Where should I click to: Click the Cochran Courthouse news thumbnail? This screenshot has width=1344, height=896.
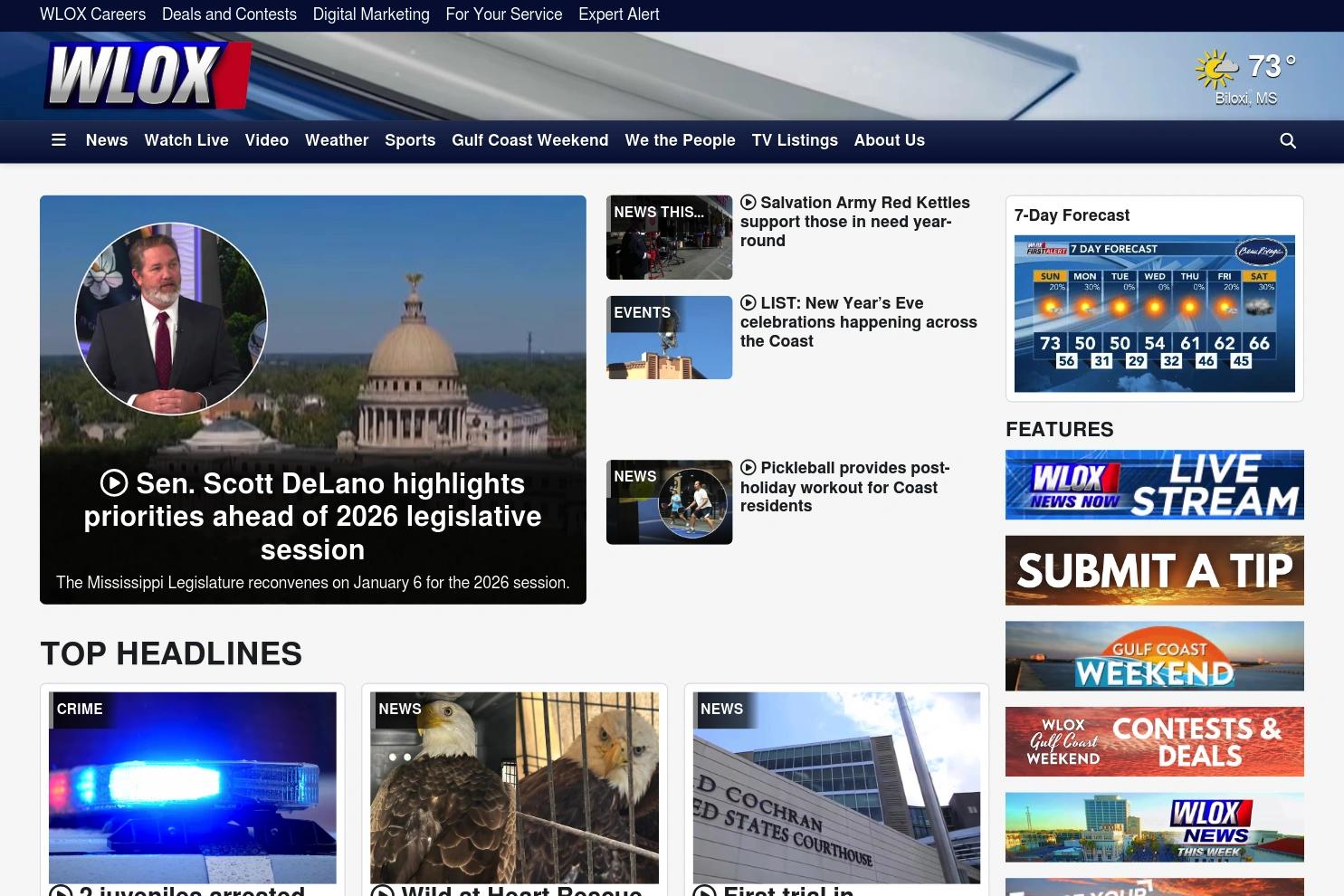click(x=836, y=787)
